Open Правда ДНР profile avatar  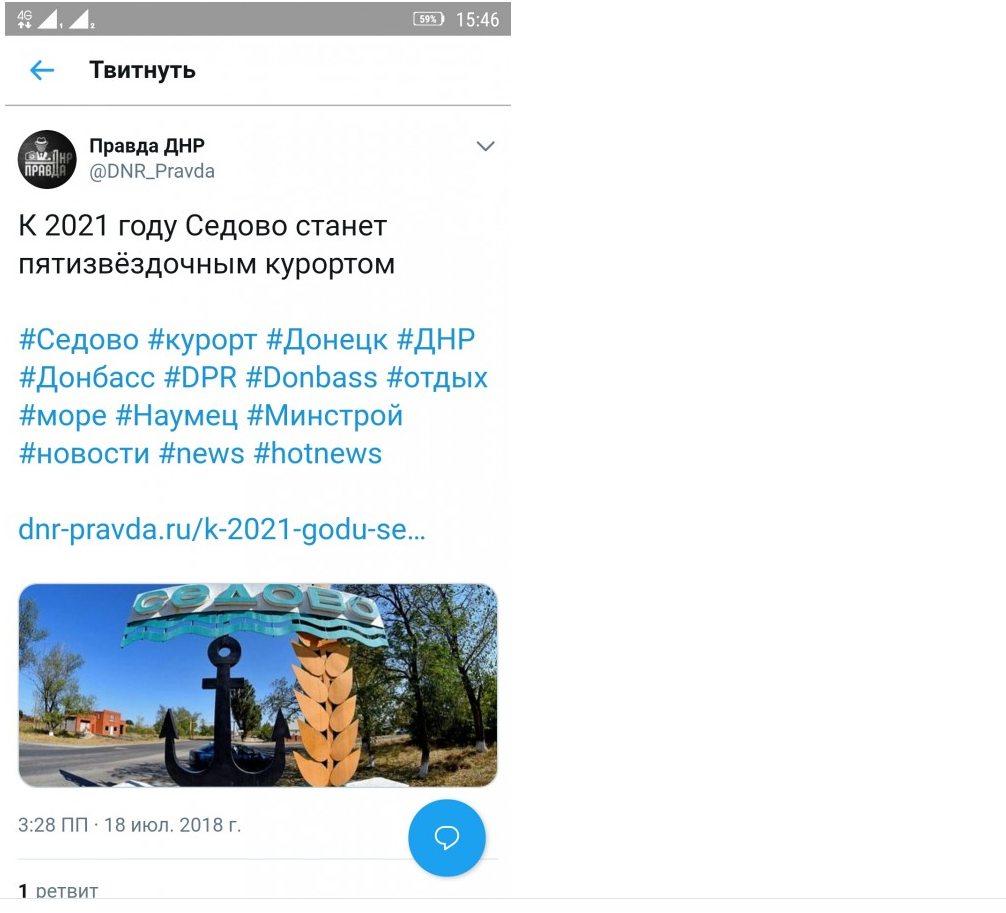[x=47, y=159]
